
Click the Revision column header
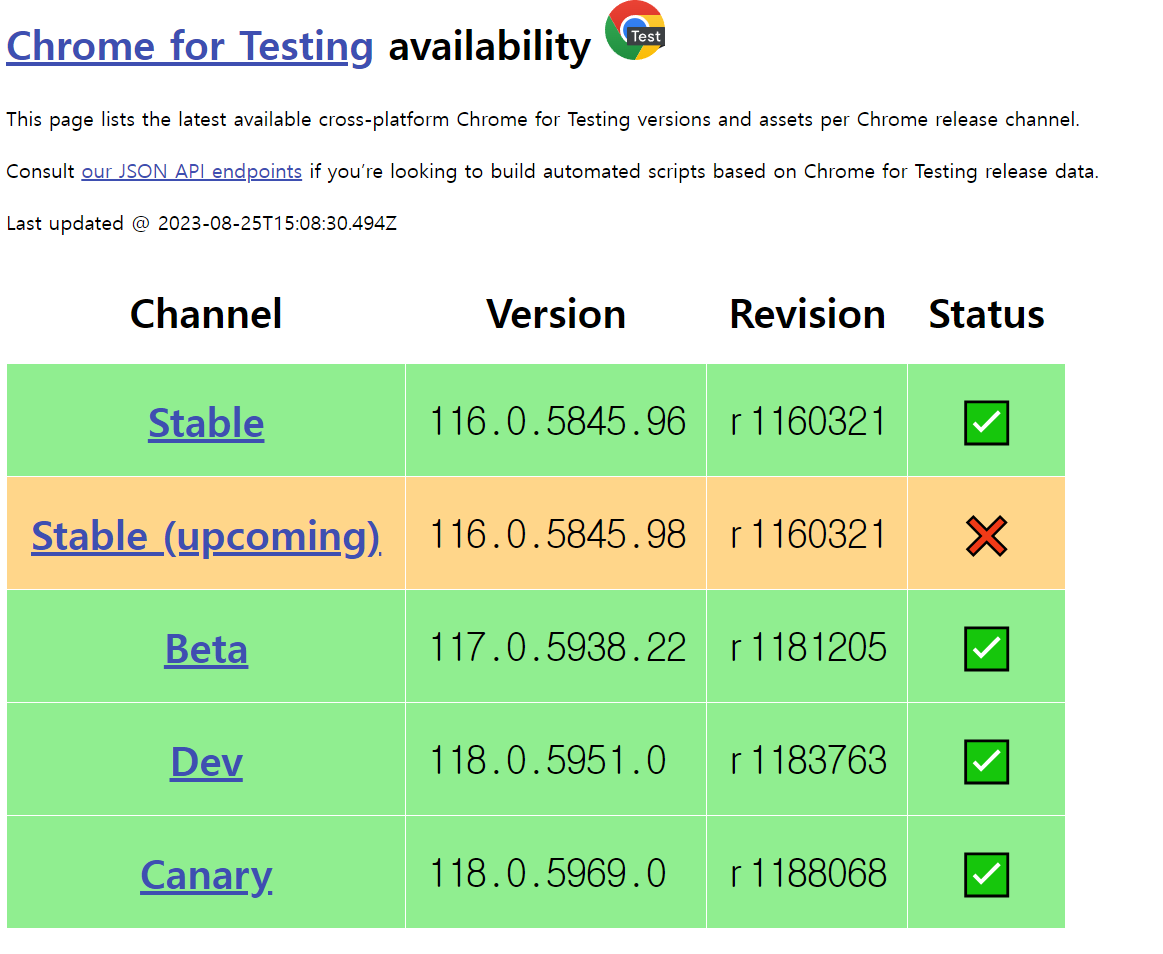point(808,314)
